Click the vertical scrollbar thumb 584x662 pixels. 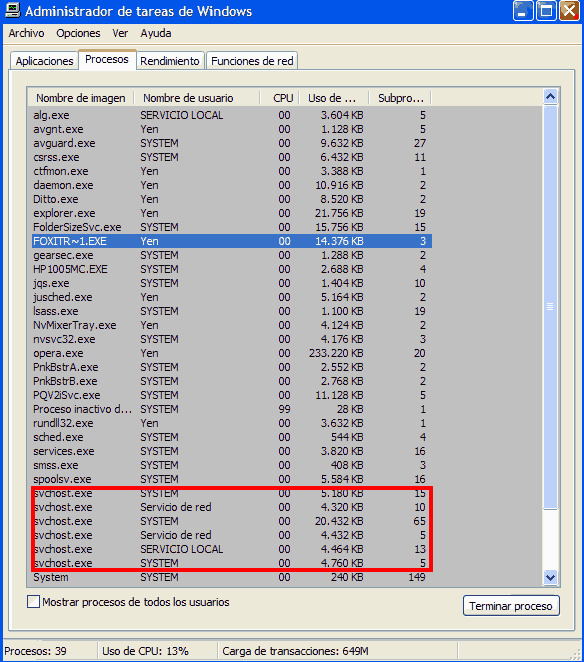click(x=550, y=307)
